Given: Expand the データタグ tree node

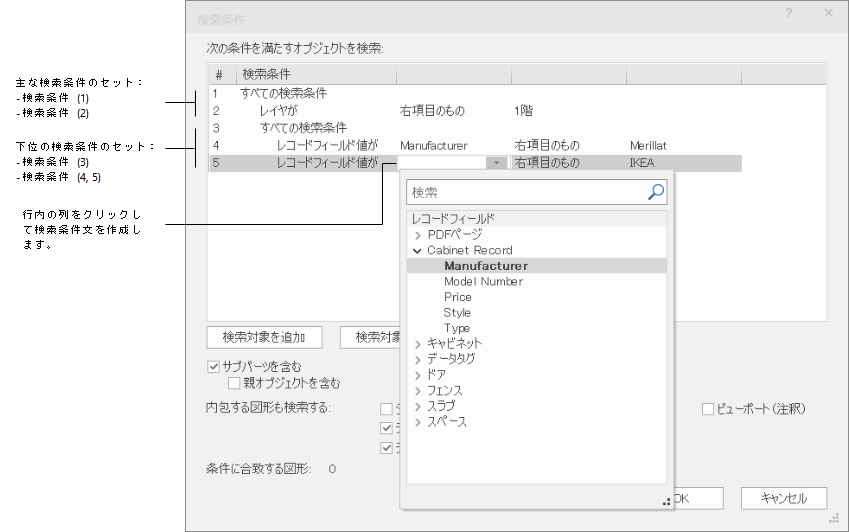Looking at the screenshot, I should pyautogui.click(x=418, y=358).
